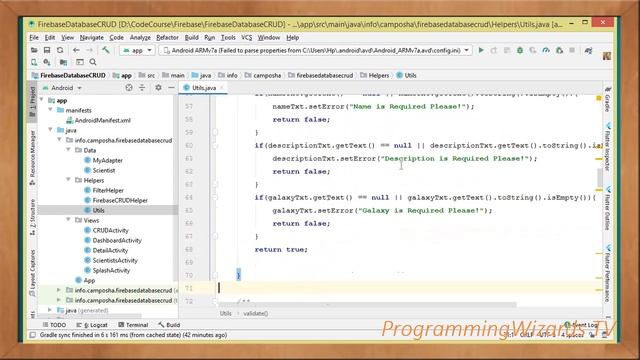The width and height of the screenshot is (640, 360).
Task: Click the Search Everywhere magnifier icon
Action: (x=93, y=62)
